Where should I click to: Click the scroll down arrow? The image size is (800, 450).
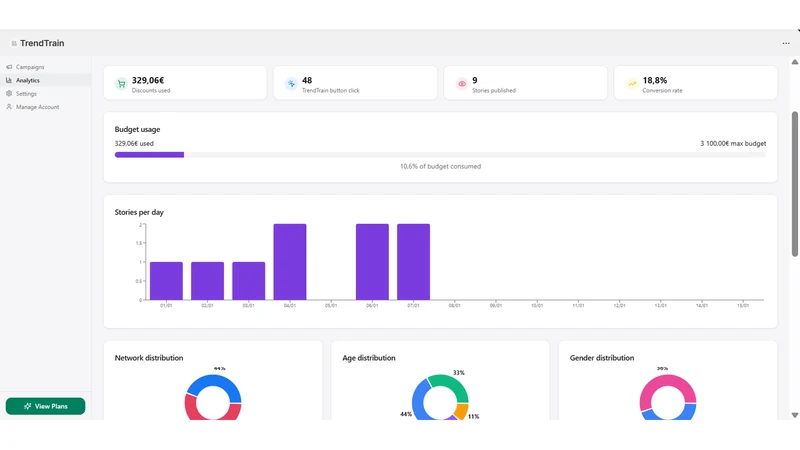pyautogui.click(x=795, y=415)
